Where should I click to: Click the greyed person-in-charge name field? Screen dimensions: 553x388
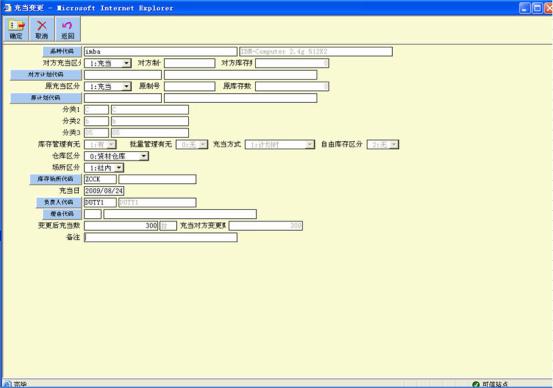pos(157,202)
